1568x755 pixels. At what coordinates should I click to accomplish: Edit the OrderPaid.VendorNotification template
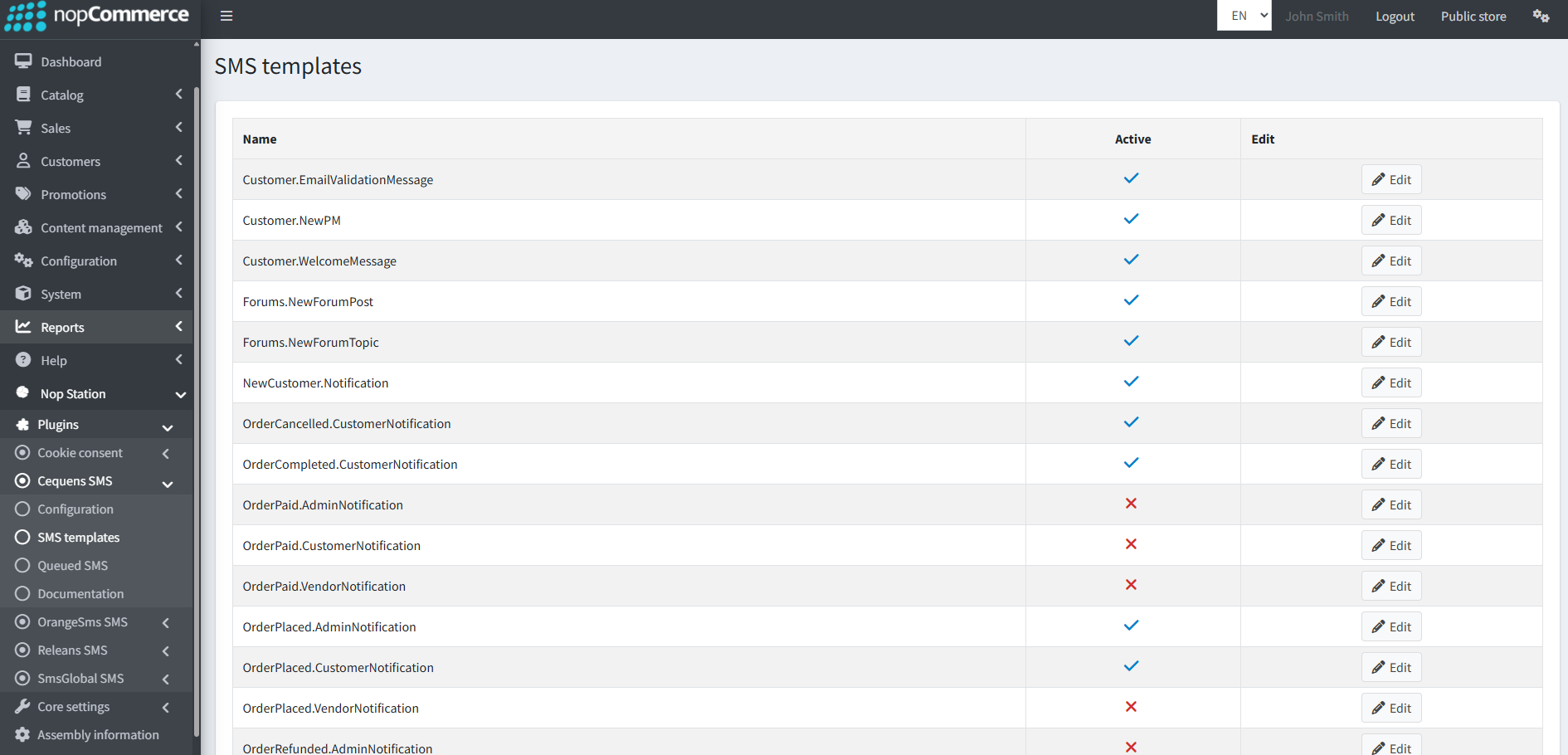point(1391,586)
